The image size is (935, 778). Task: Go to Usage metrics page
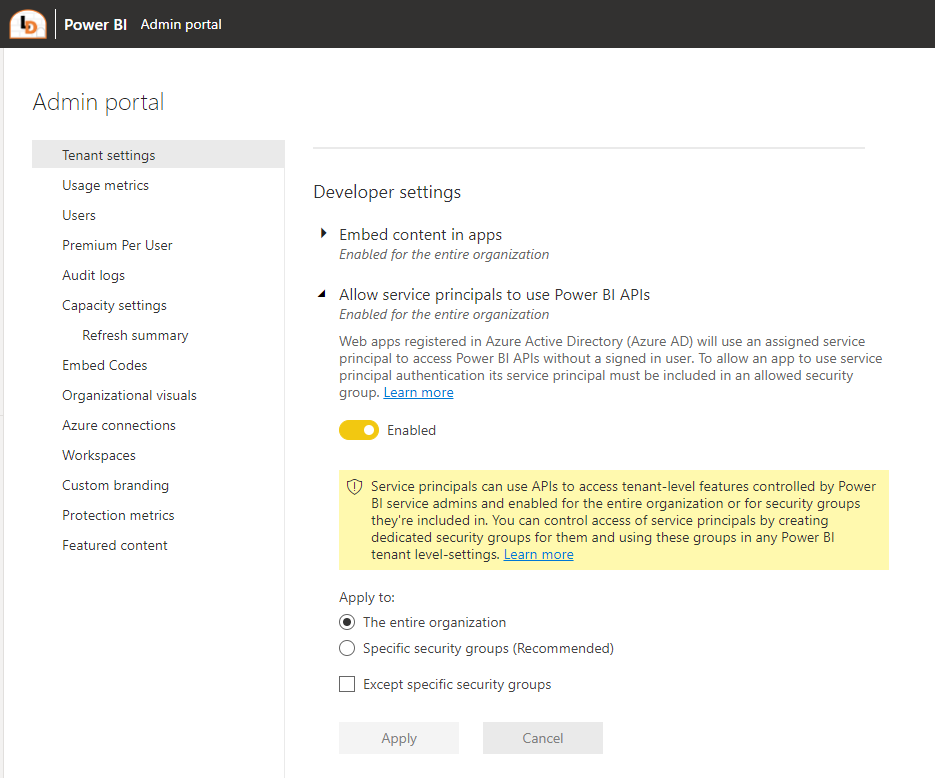click(105, 185)
